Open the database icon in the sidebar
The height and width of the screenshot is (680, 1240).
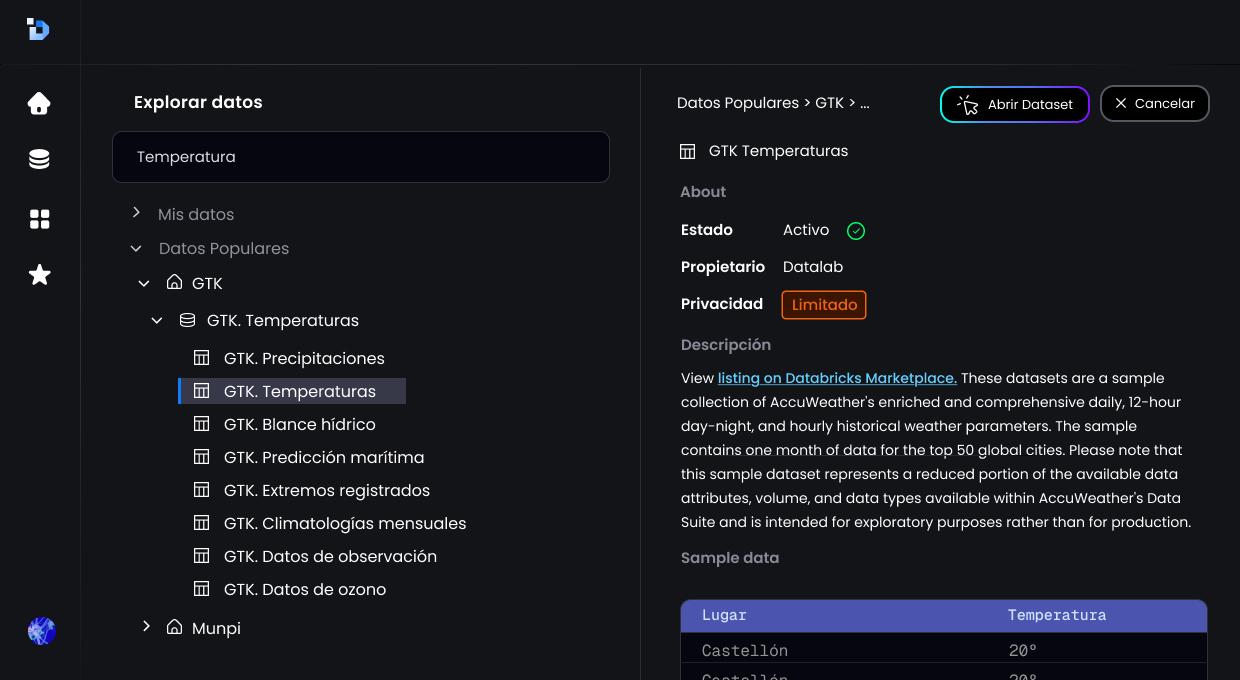(x=39, y=160)
